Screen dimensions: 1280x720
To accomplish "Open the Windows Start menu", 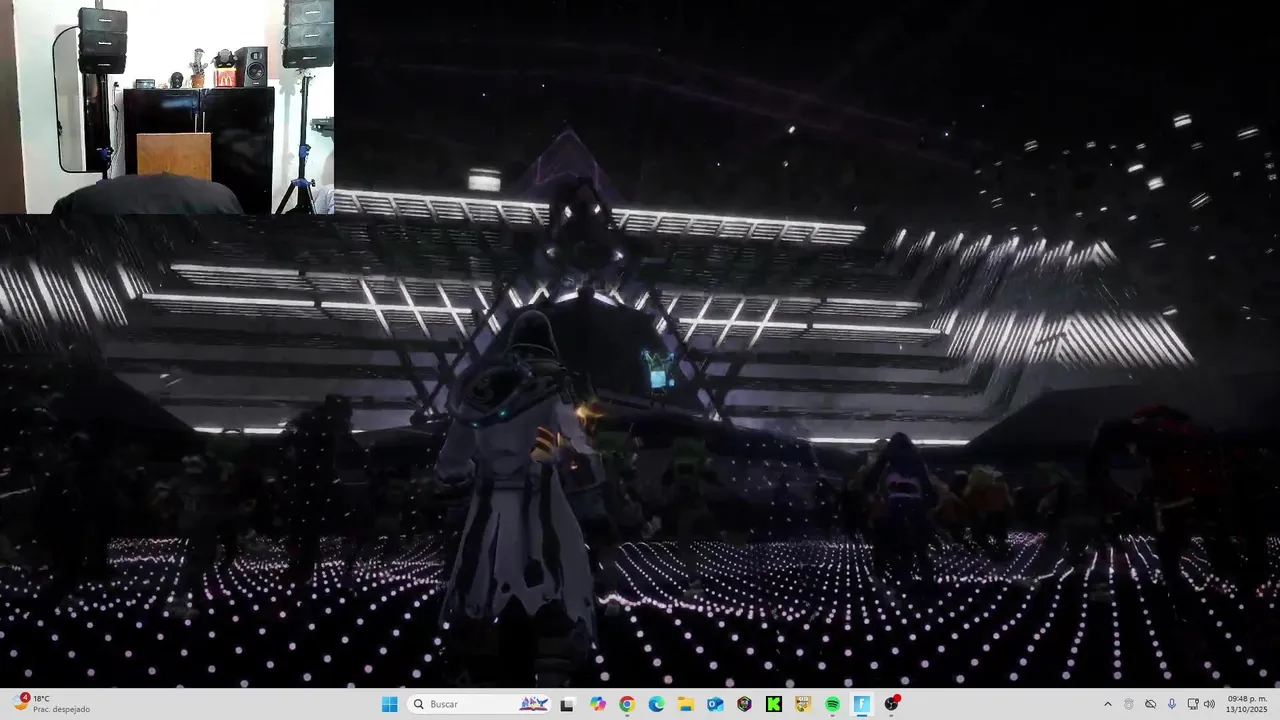I will 389,704.
